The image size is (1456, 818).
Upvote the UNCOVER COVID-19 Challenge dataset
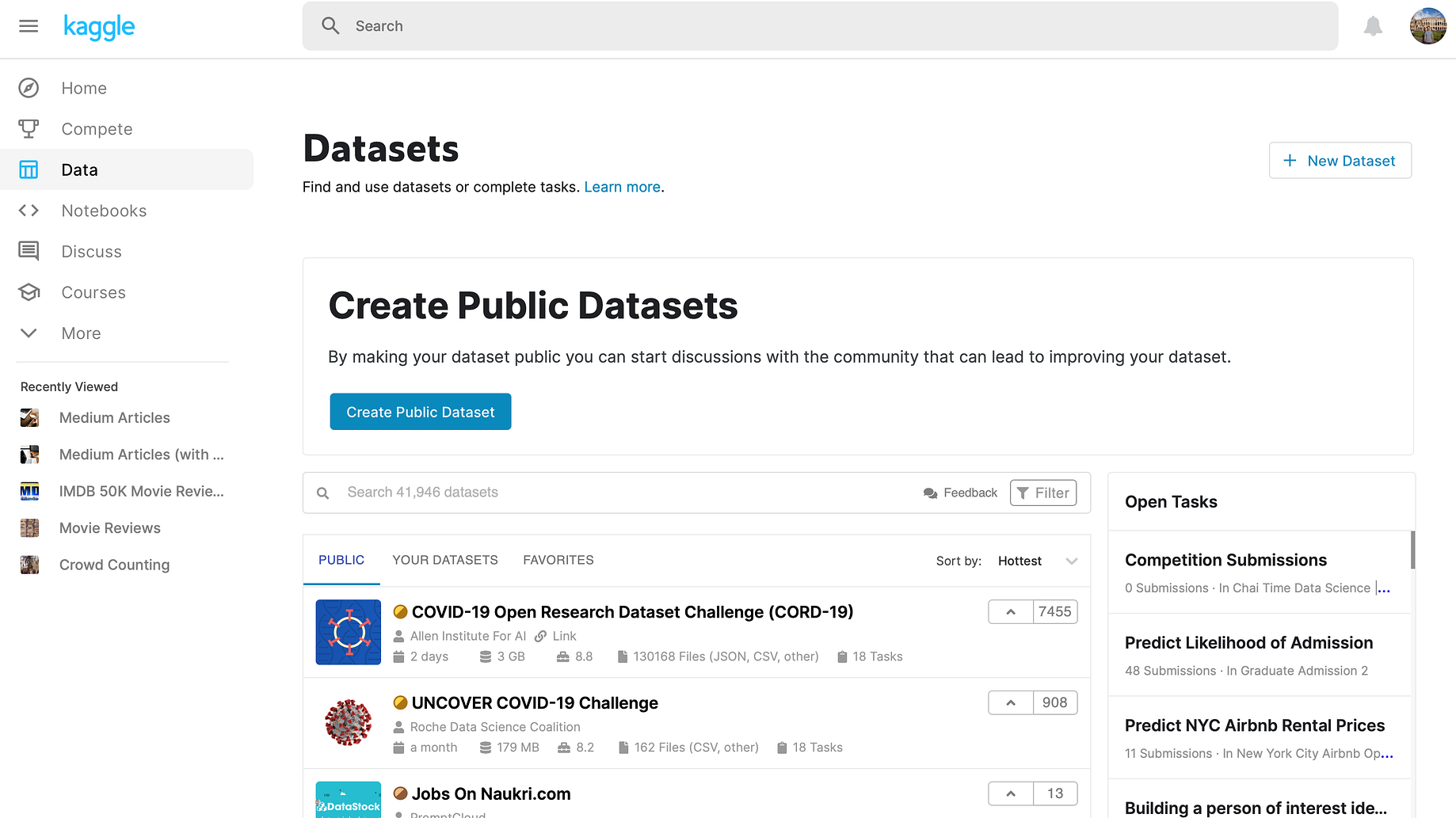(x=1011, y=703)
